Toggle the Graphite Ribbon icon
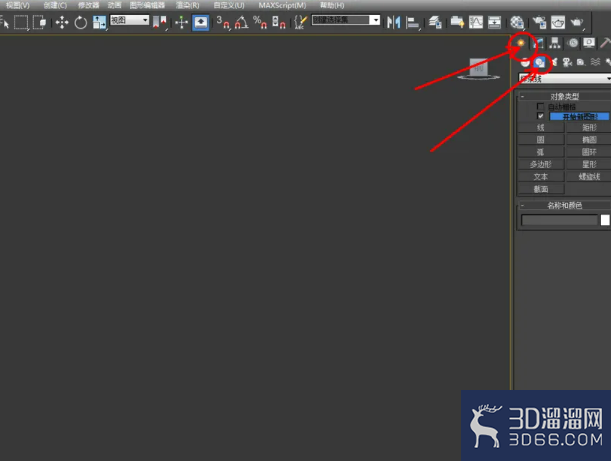 click(x=457, y=22)
